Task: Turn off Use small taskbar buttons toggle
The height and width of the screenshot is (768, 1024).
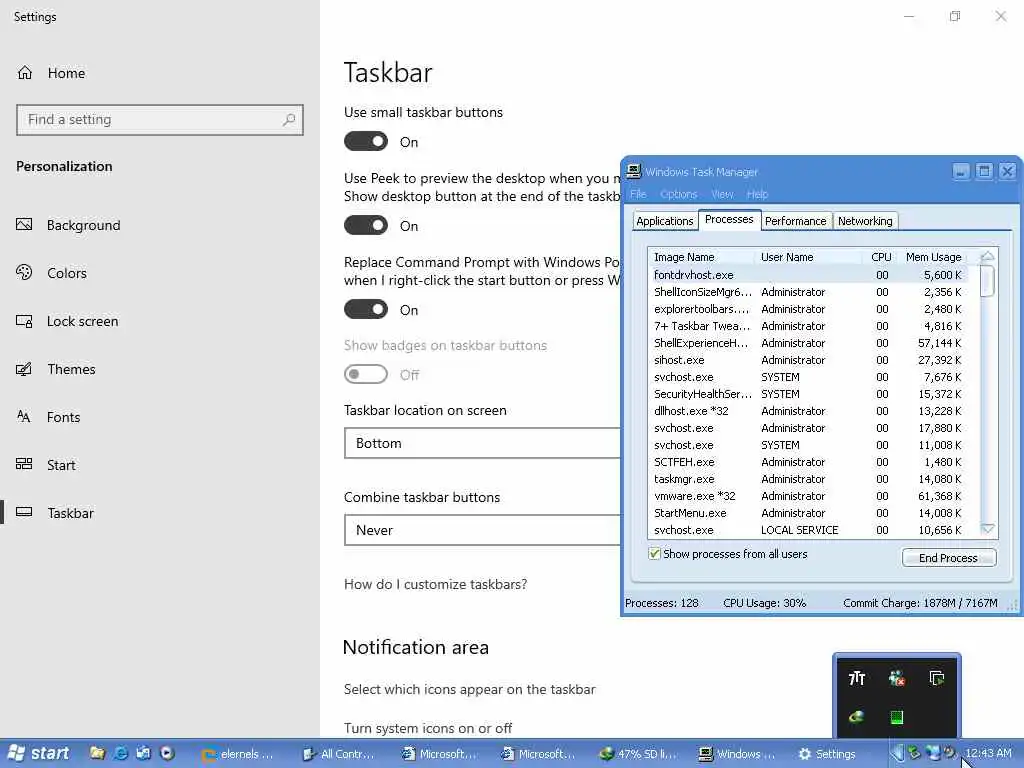Action: tap(366, 142)
